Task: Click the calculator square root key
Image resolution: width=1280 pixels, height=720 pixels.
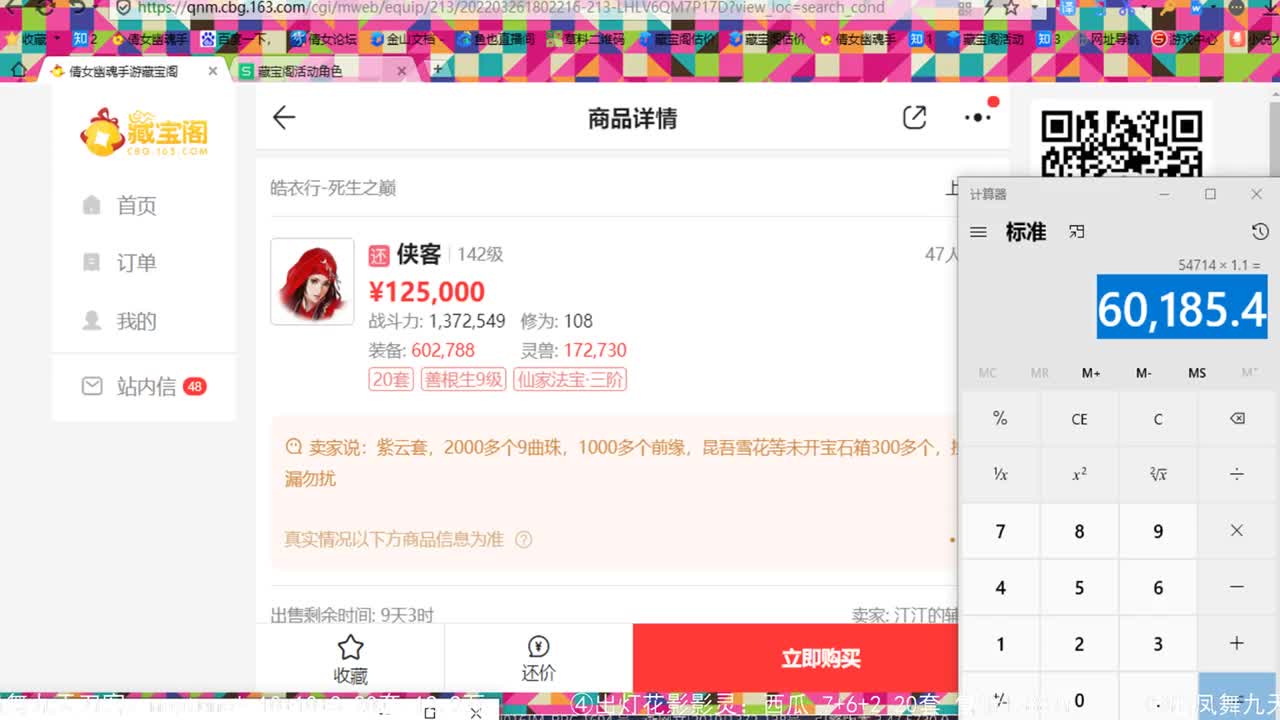Action: (x=1158, y=474)
